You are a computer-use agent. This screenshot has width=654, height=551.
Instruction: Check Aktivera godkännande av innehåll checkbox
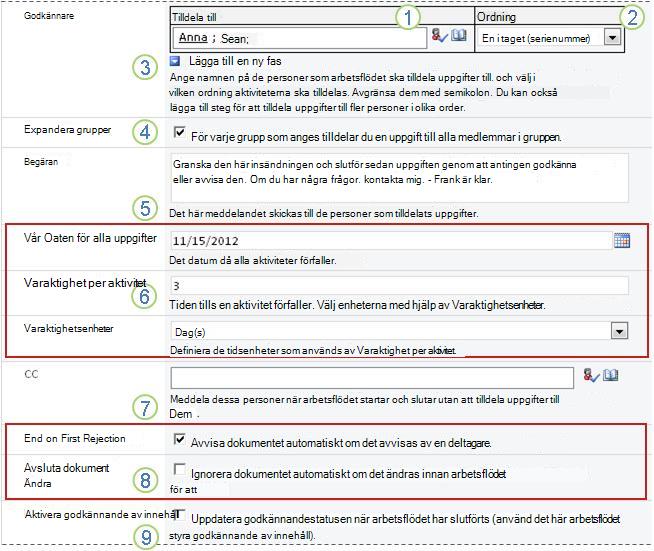click(x=180, y=515)
